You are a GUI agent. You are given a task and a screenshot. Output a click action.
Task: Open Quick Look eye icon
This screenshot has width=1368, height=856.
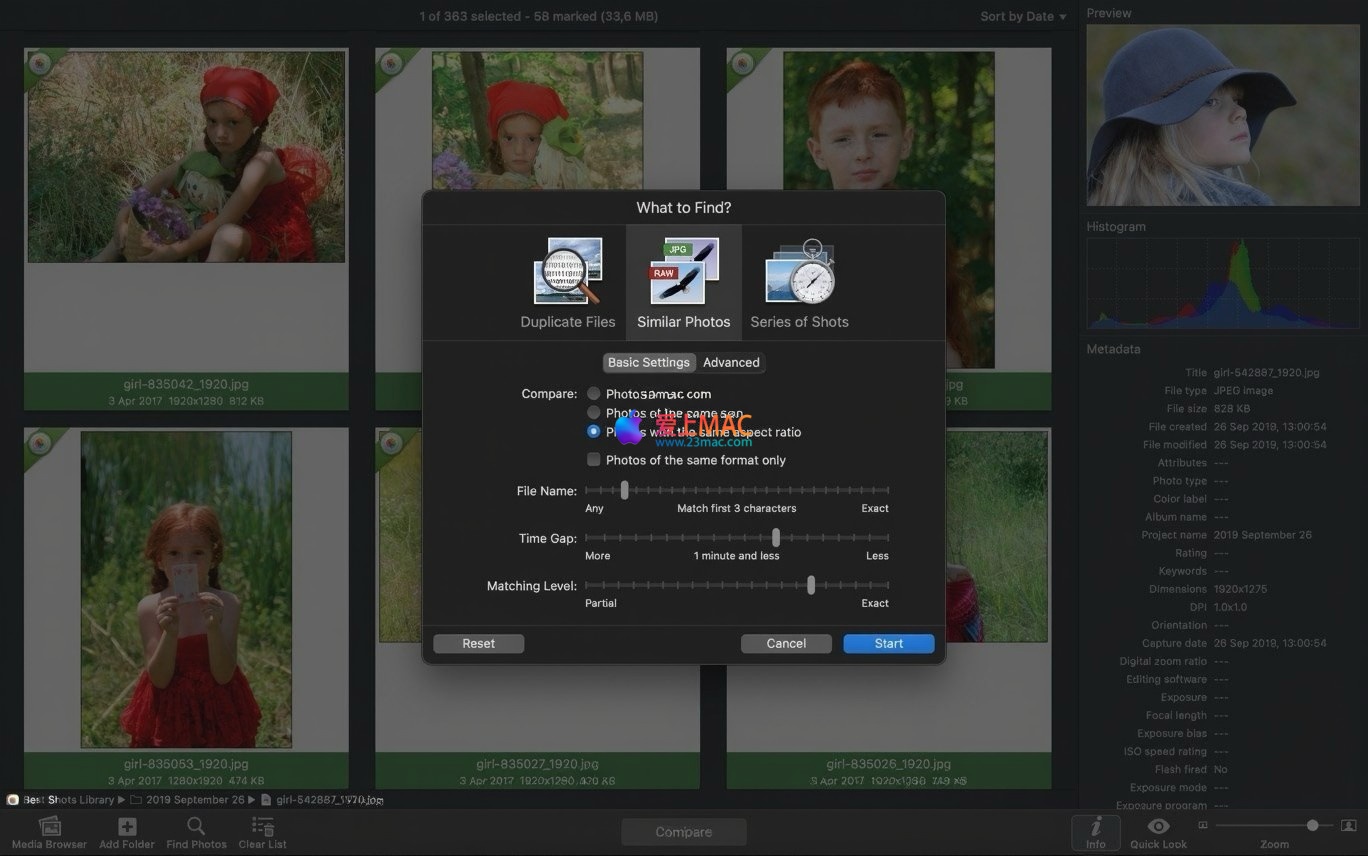[1158, 827]
